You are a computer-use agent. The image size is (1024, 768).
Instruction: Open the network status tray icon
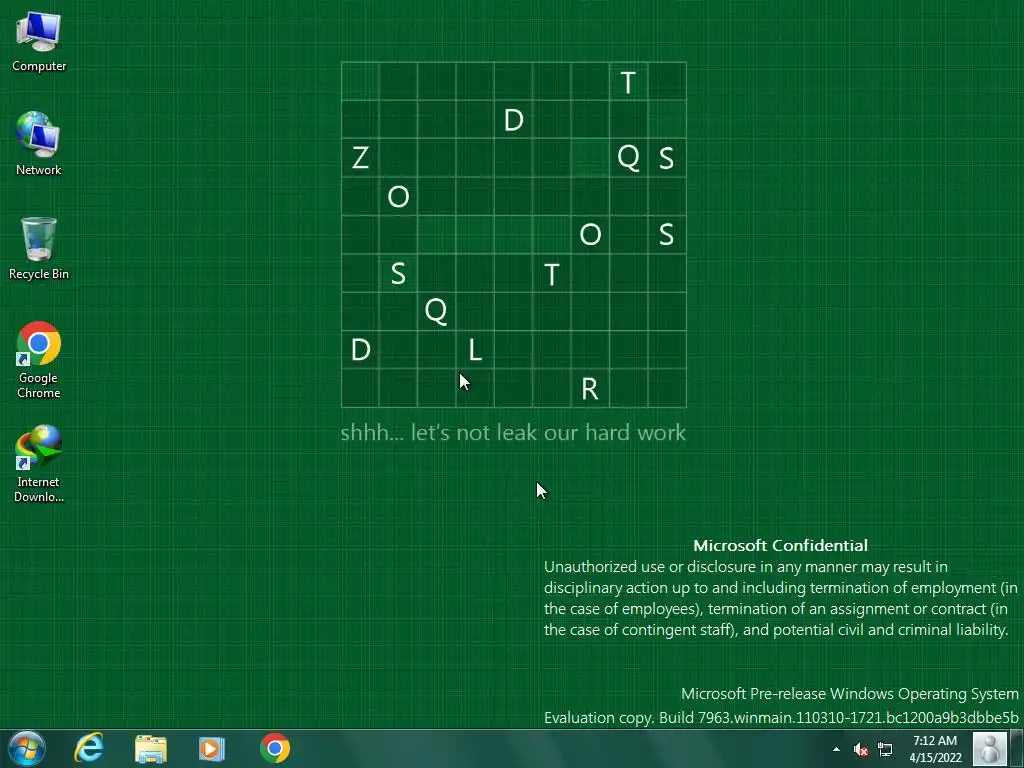[x=886, y=749]
